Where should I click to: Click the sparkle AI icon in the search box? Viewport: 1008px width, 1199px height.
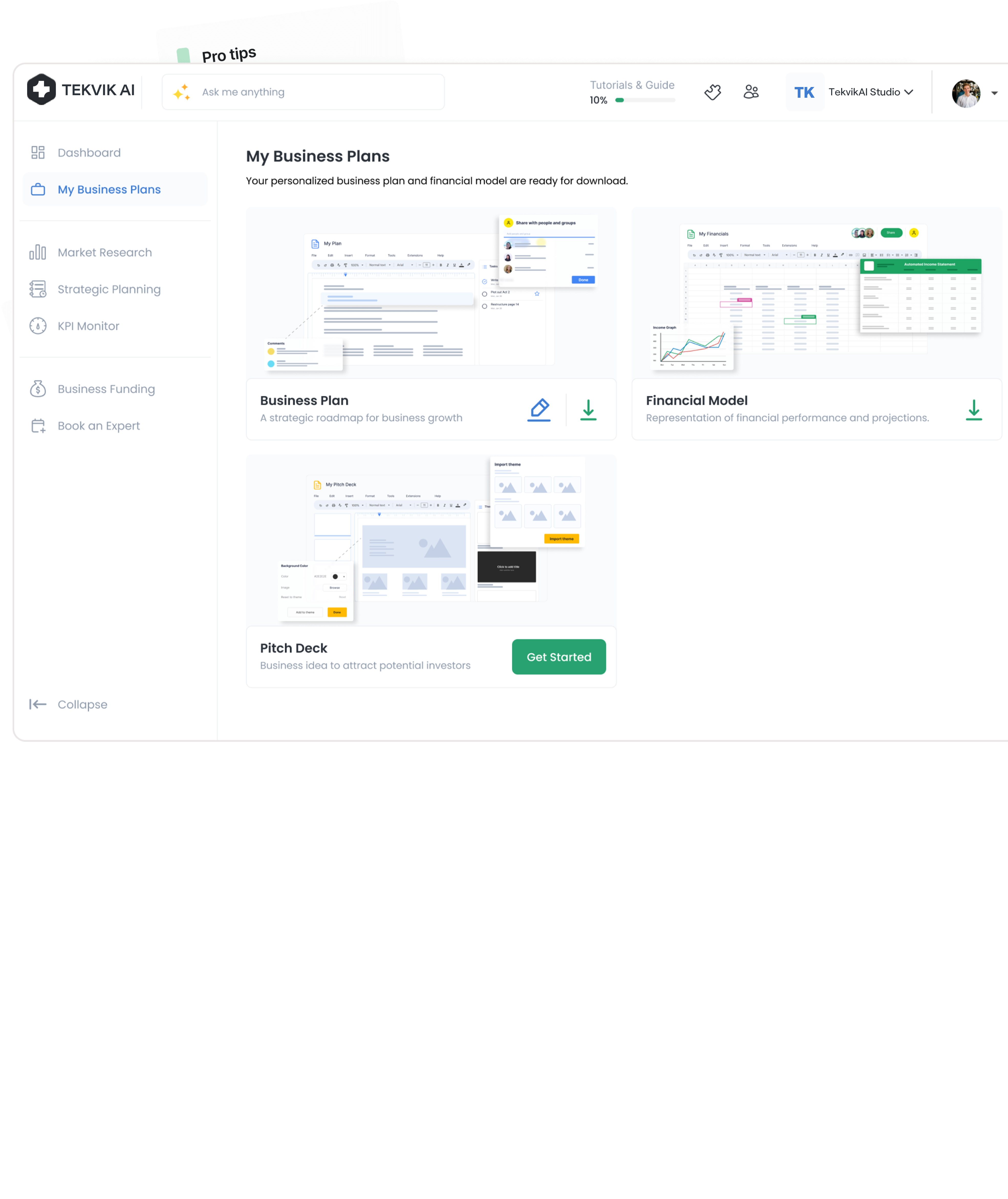coord(182,92)
